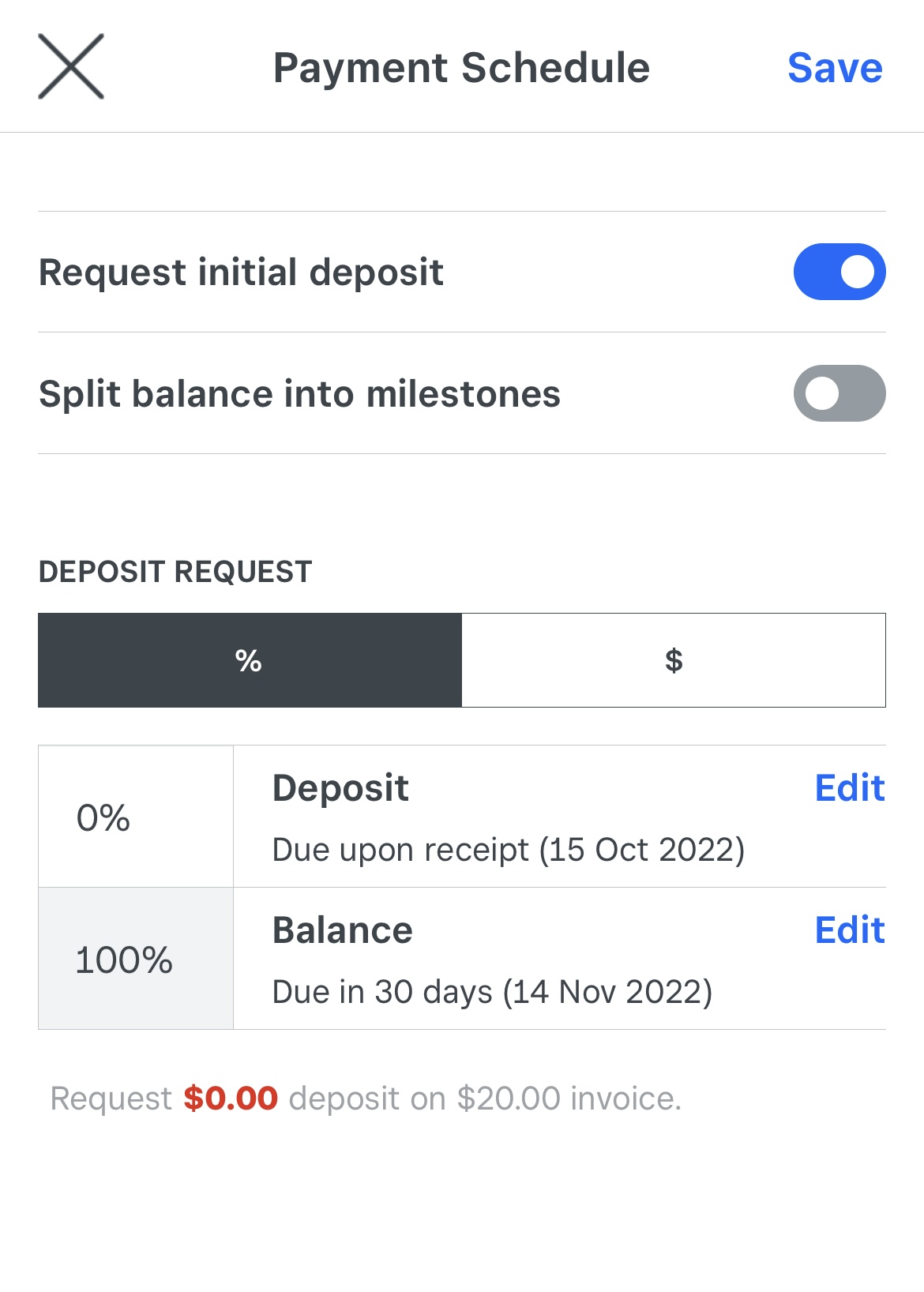924x1292 pixels.
Task: Tap the Due upon receipt date text
Action: tap(508, 850)
